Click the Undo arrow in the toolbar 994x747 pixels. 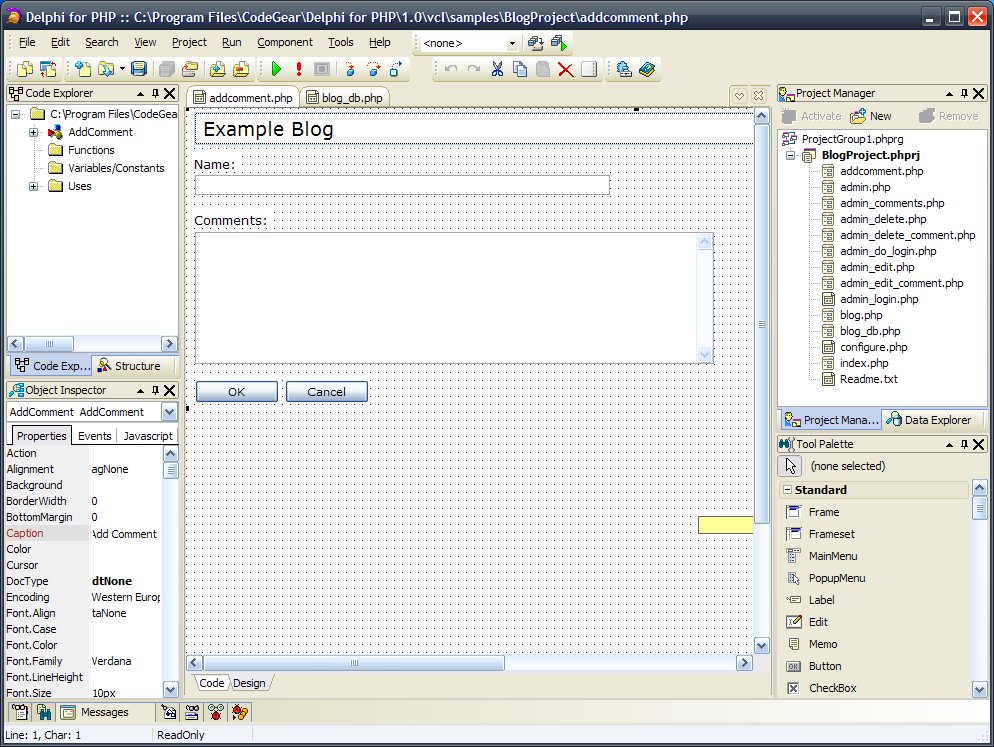[451, 69]
